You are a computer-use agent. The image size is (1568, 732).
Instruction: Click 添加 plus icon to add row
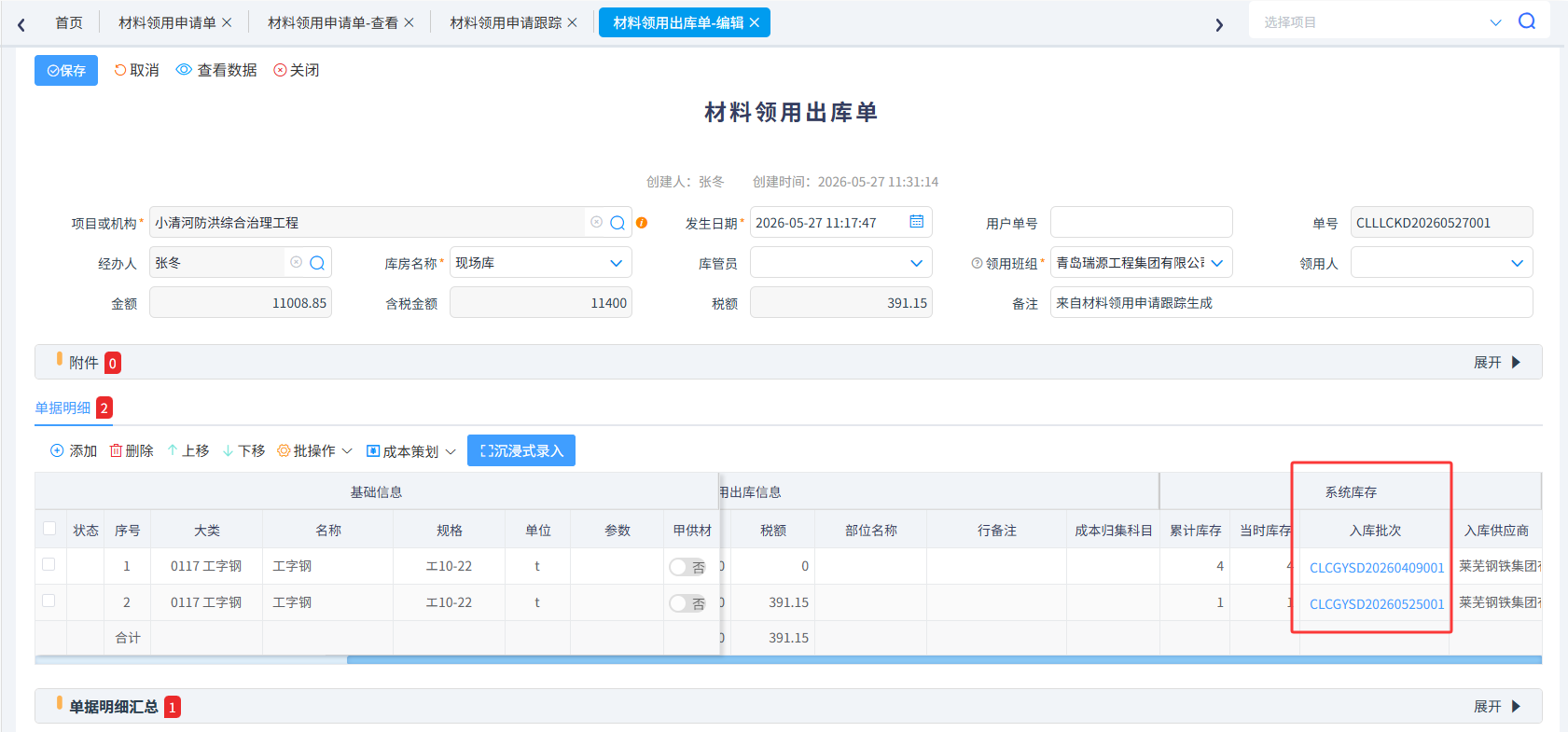[x=57, y=450]
